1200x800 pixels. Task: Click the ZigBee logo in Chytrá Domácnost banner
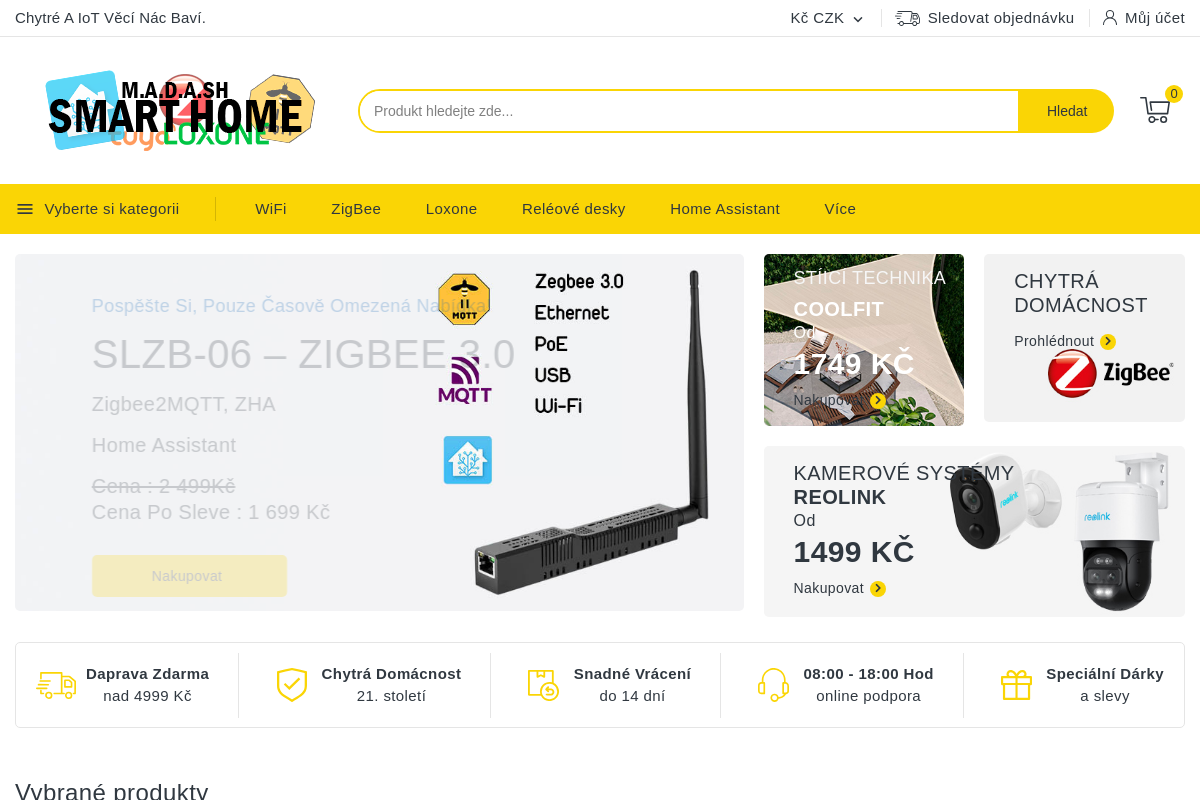coord(1110,373)
